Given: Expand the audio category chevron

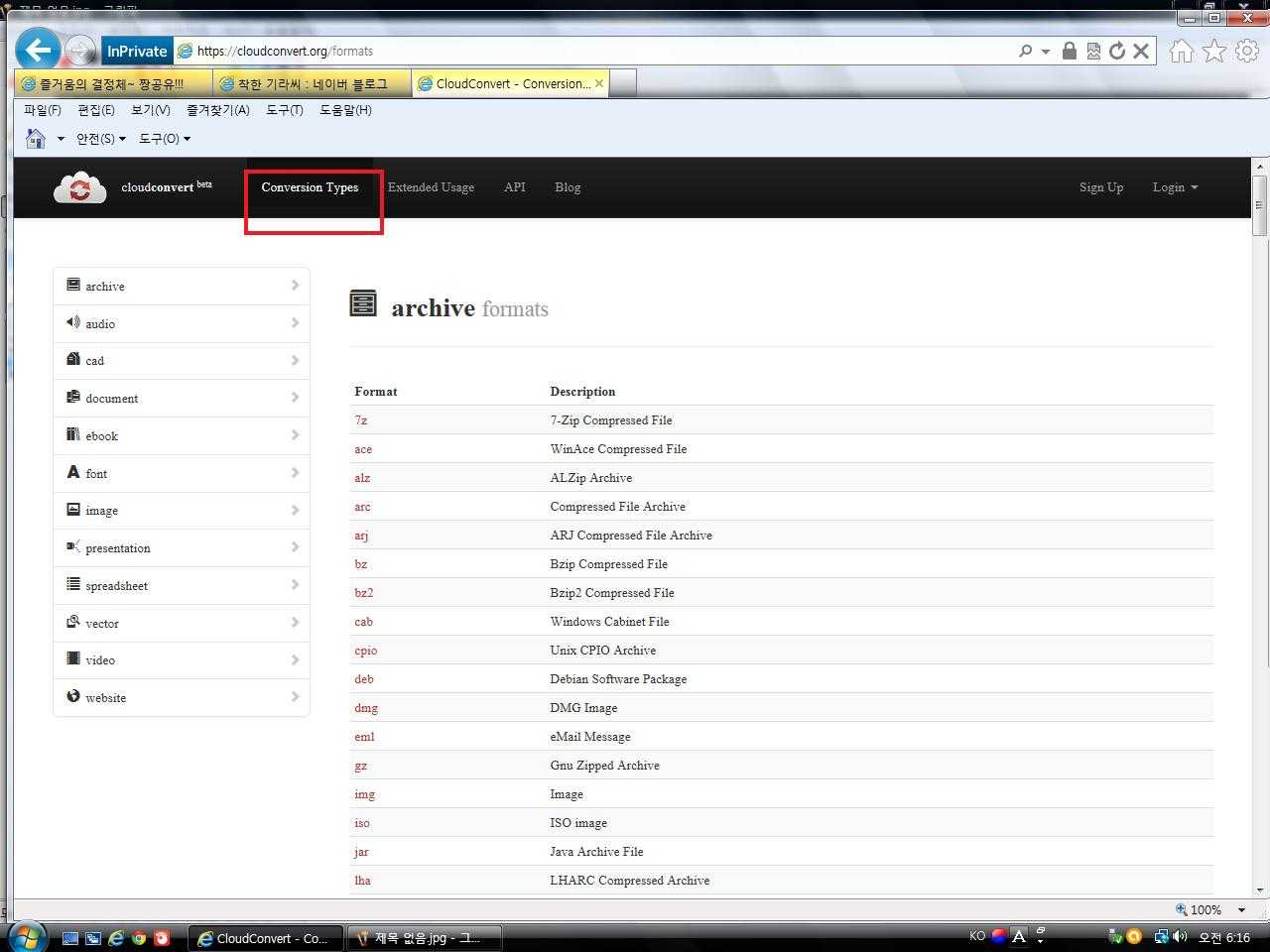Looking at the screenshot, I should (x=295, y=323).
